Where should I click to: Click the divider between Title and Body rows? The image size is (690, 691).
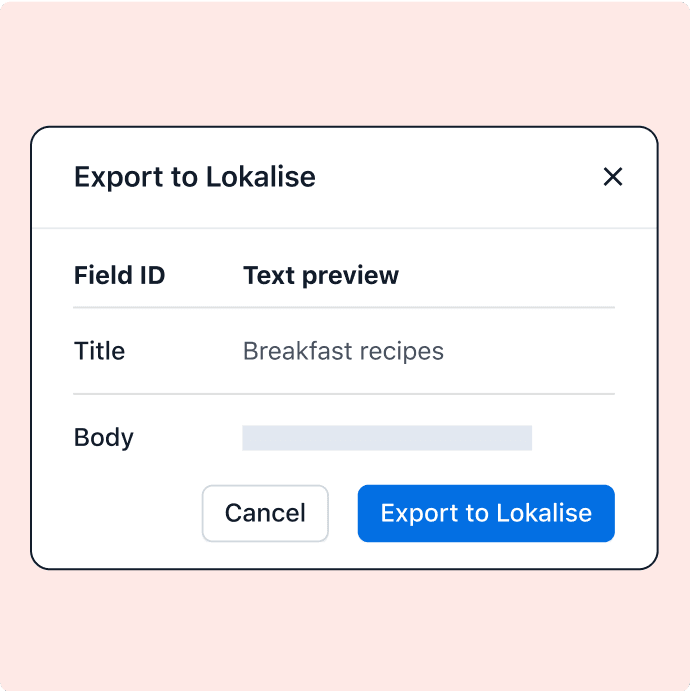pos(345,394)
